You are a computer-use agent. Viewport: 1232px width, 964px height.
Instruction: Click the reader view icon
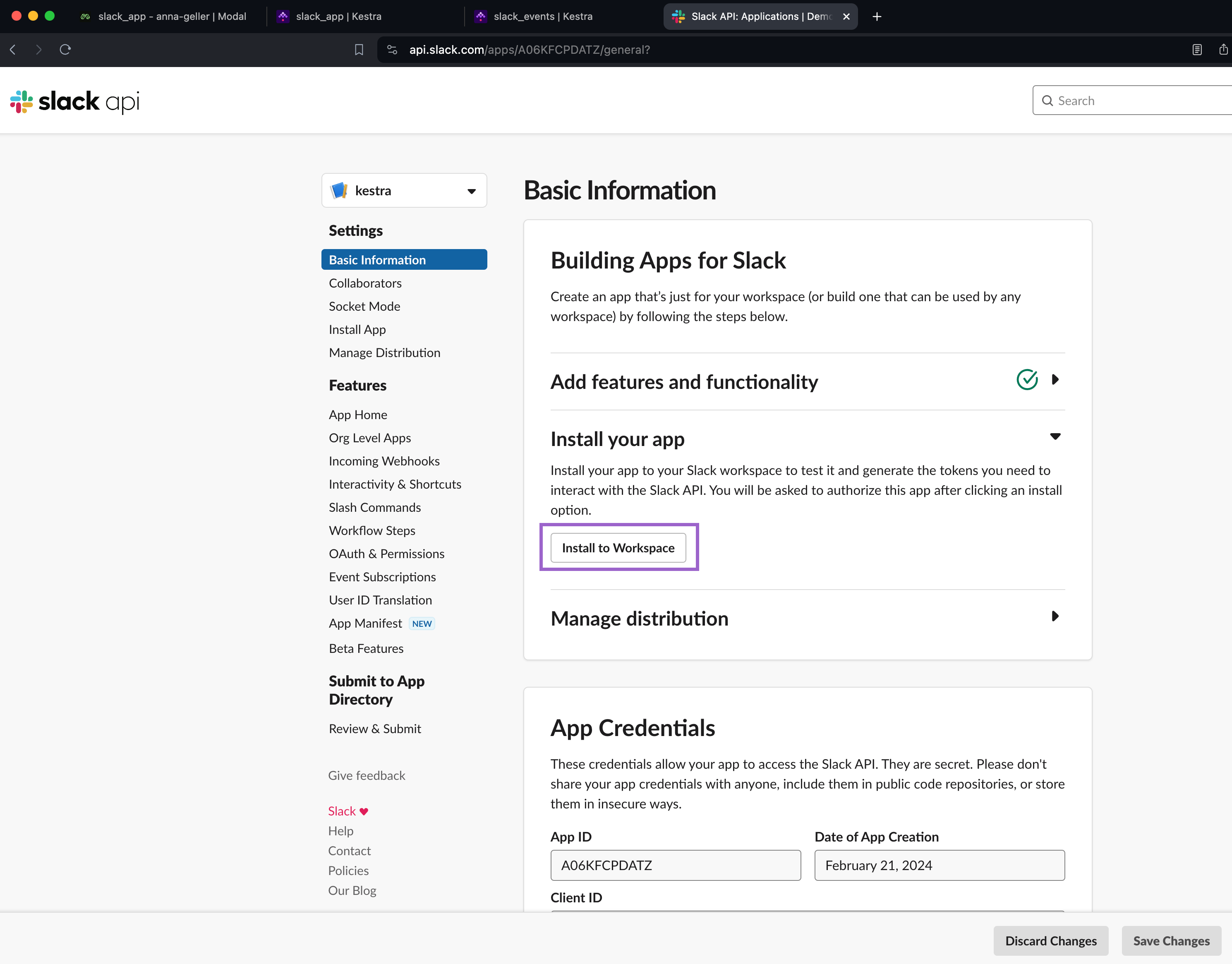1196,50
